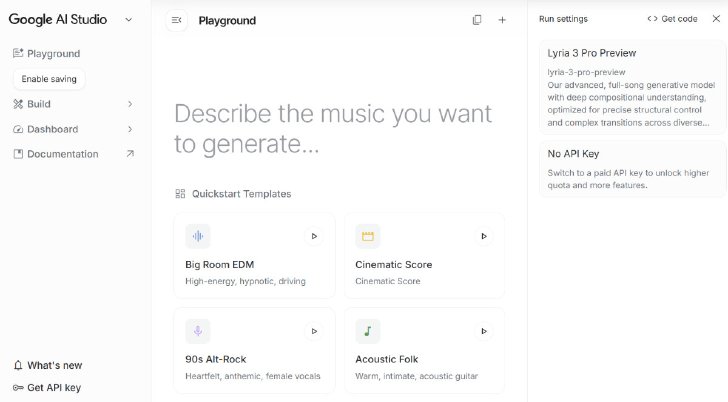Play the Big Room EDM template preview
Screen dimensions: 728x402
pos(314,236)
